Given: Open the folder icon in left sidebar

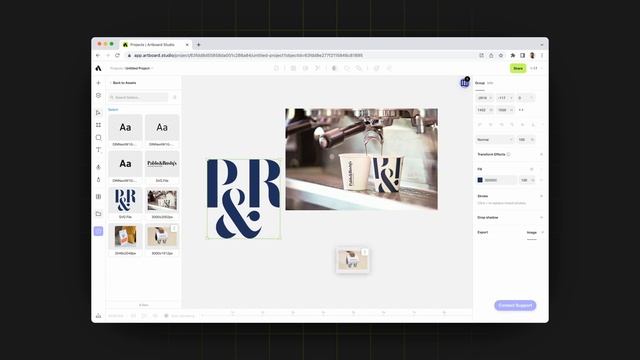Looking at the screenshot, I should [x=98, y=213].
